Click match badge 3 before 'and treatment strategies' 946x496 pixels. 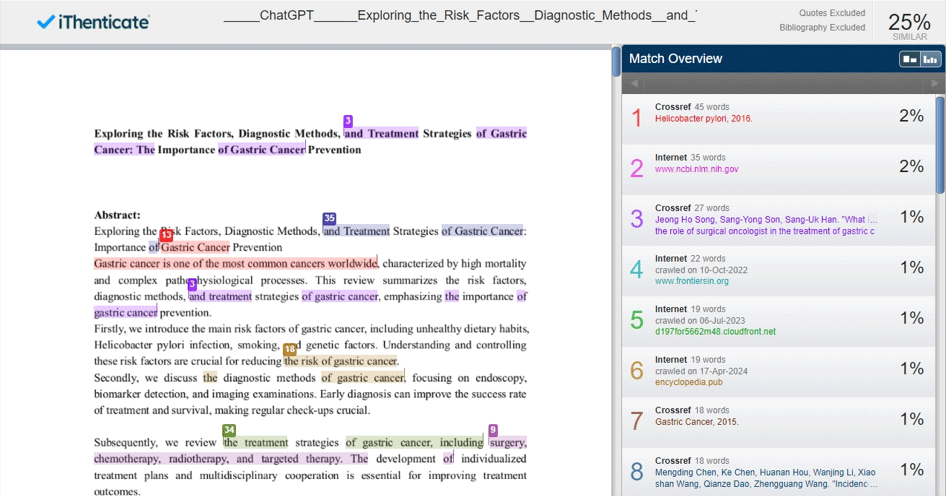(192, 284)
